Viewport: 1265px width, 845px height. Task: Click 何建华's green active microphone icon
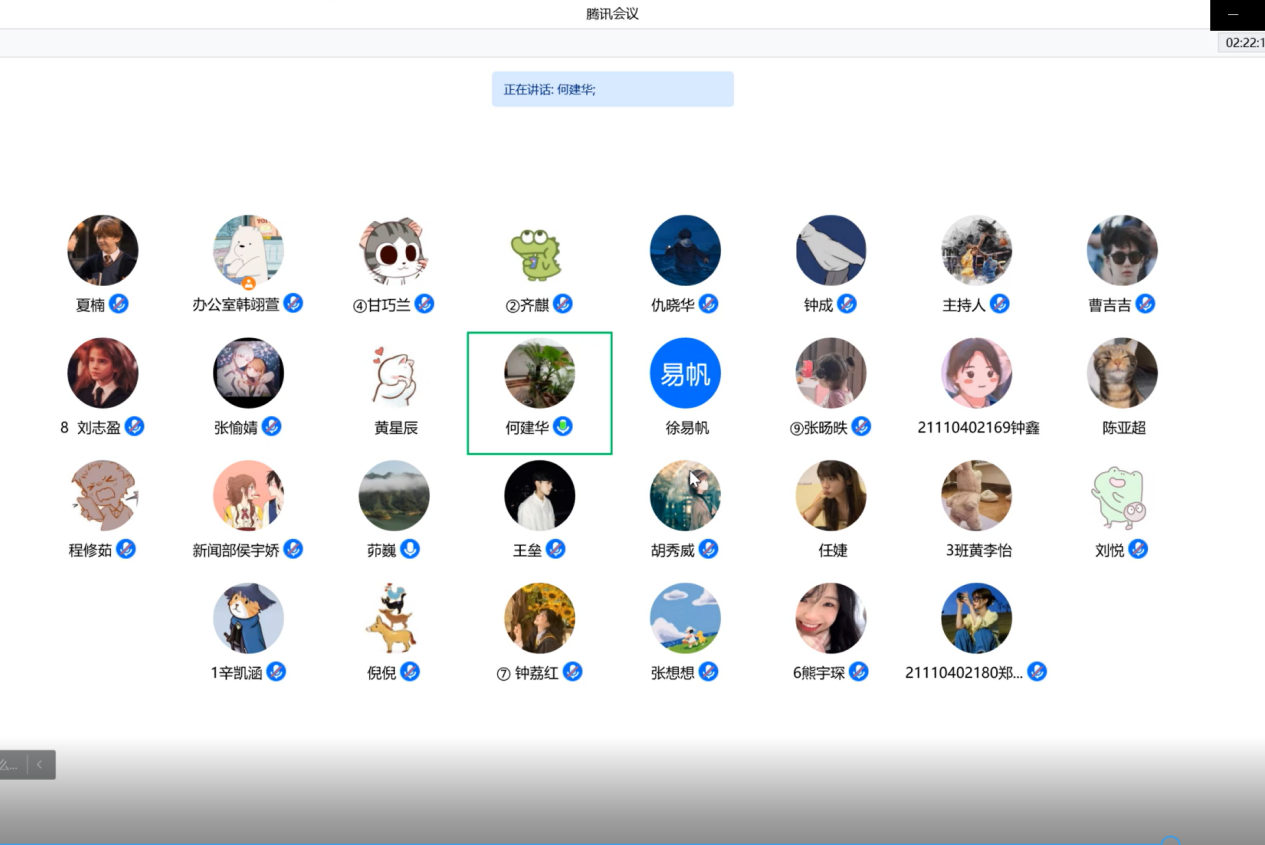click(x=563, y=427)
